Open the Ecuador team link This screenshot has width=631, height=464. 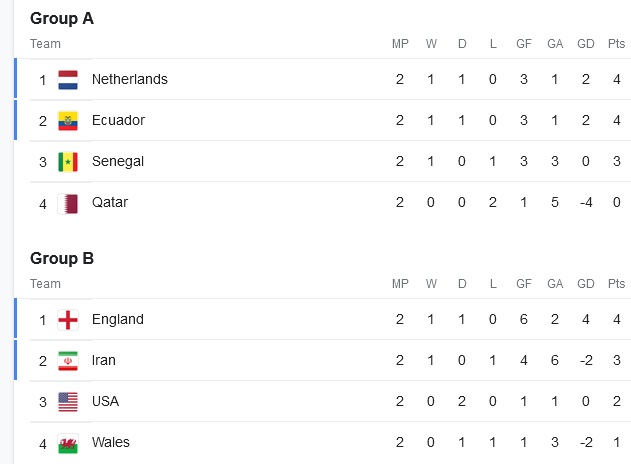tap(118, 120)
